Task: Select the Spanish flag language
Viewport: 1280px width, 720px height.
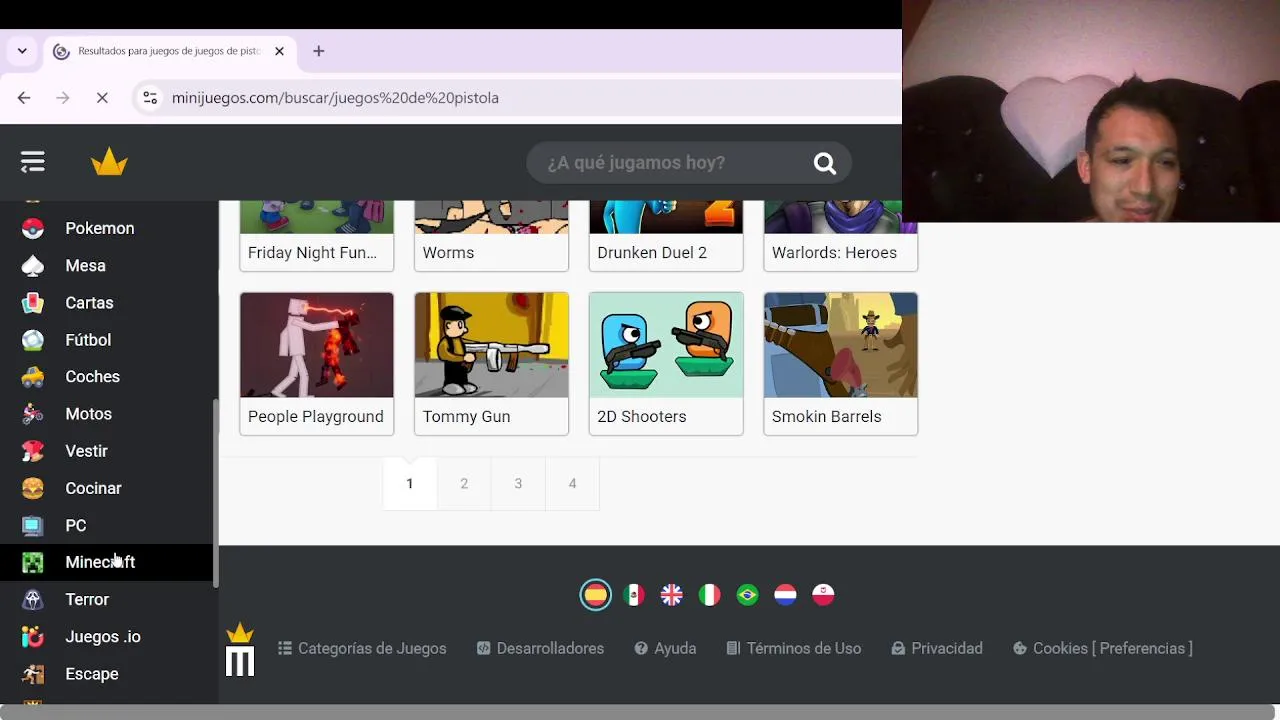Action: coord(595,595)
